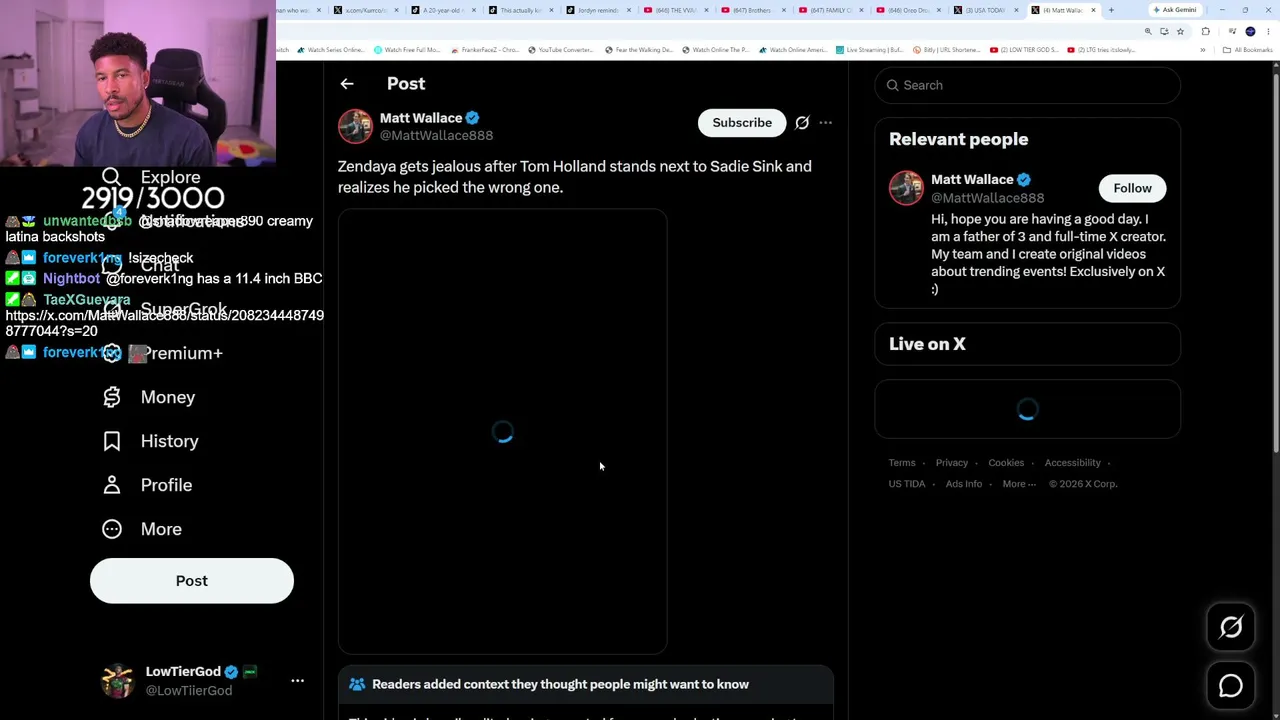The width and height of the screenshot is (1280, 720).
Task: Open Matt Wallace's name in Relevant people
Action: click(x=972, y=180)
